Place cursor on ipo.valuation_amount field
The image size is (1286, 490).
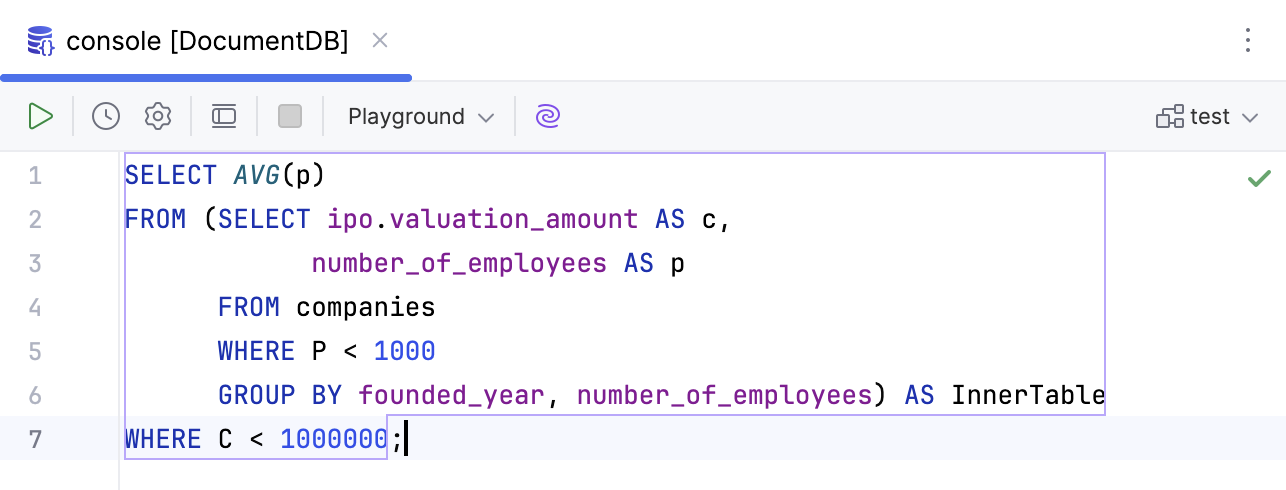point(482,219)
